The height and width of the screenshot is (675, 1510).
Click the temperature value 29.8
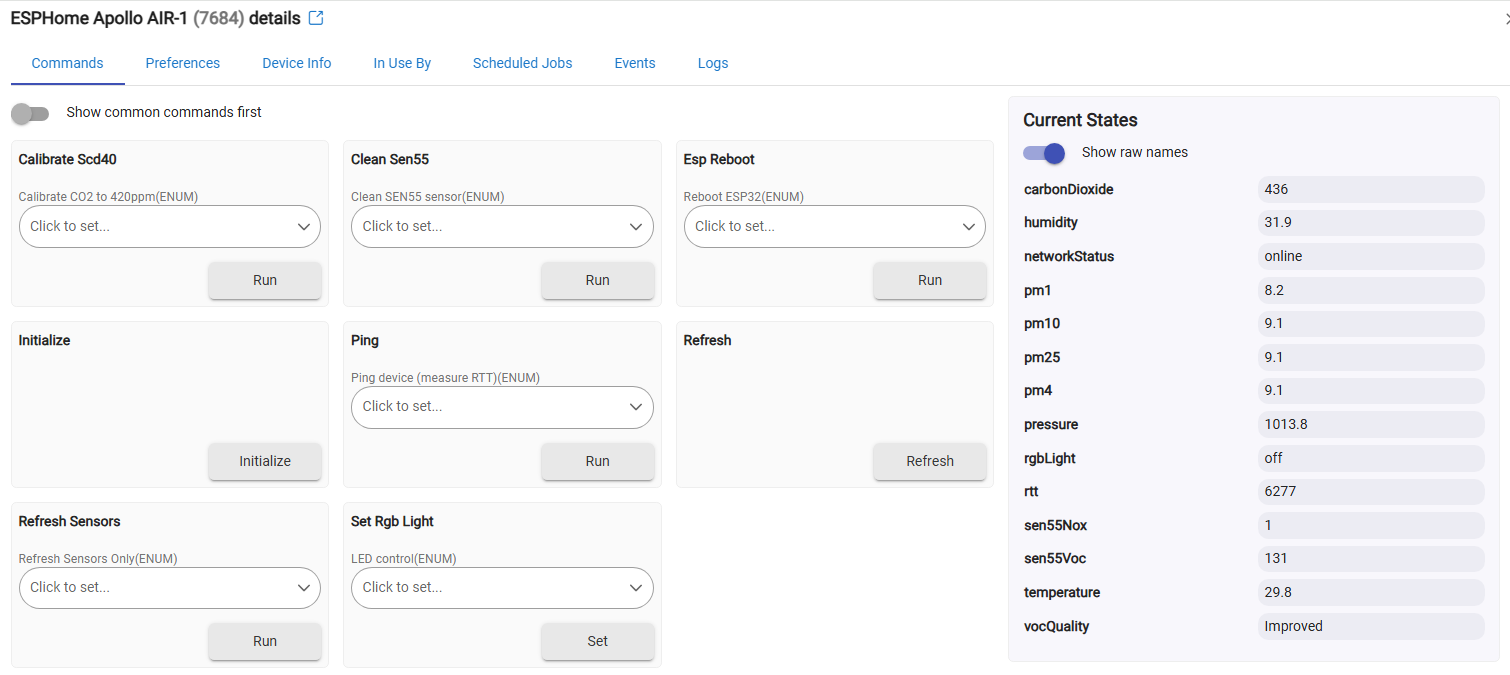[x=1371, y=592]
